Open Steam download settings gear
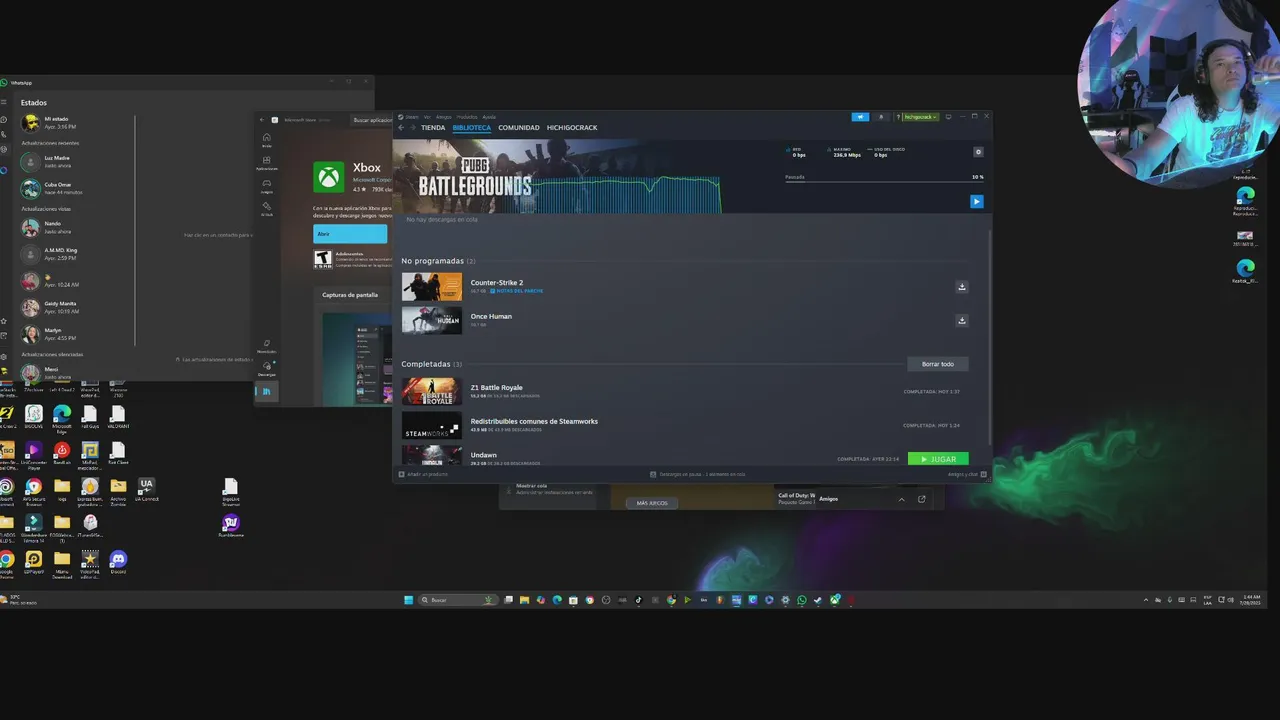This screenshot has height=720, width=1280. [978, 152]
